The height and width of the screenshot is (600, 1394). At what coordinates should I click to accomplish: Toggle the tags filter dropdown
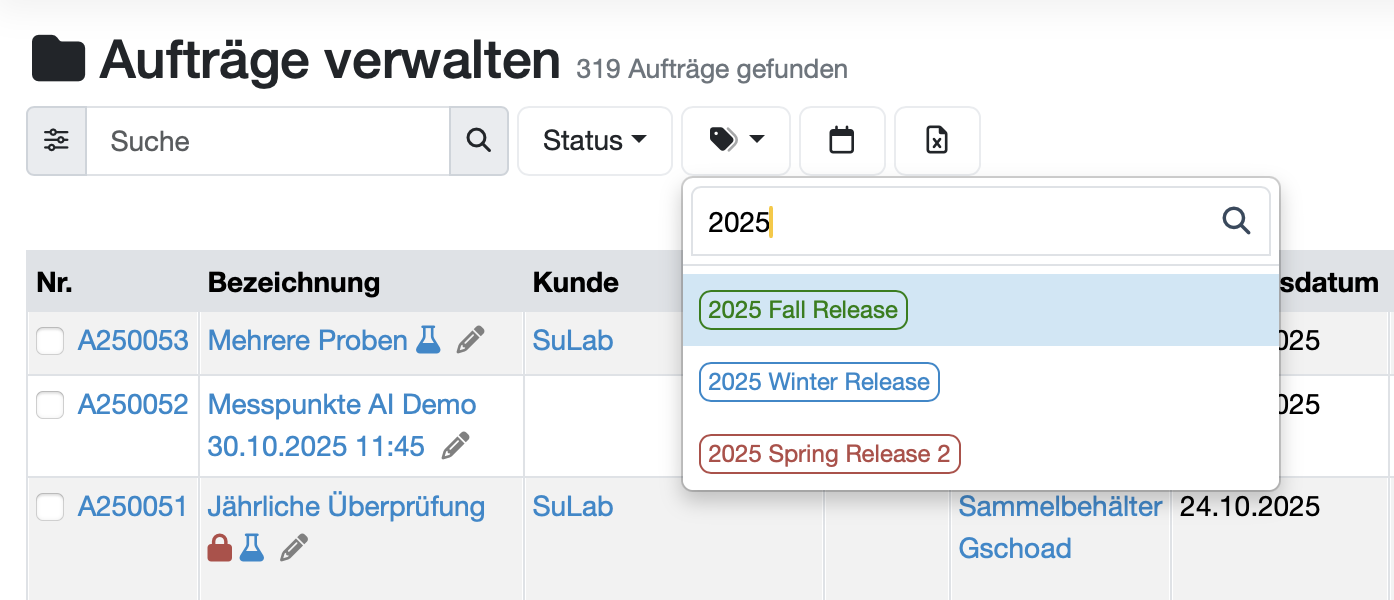736,141
